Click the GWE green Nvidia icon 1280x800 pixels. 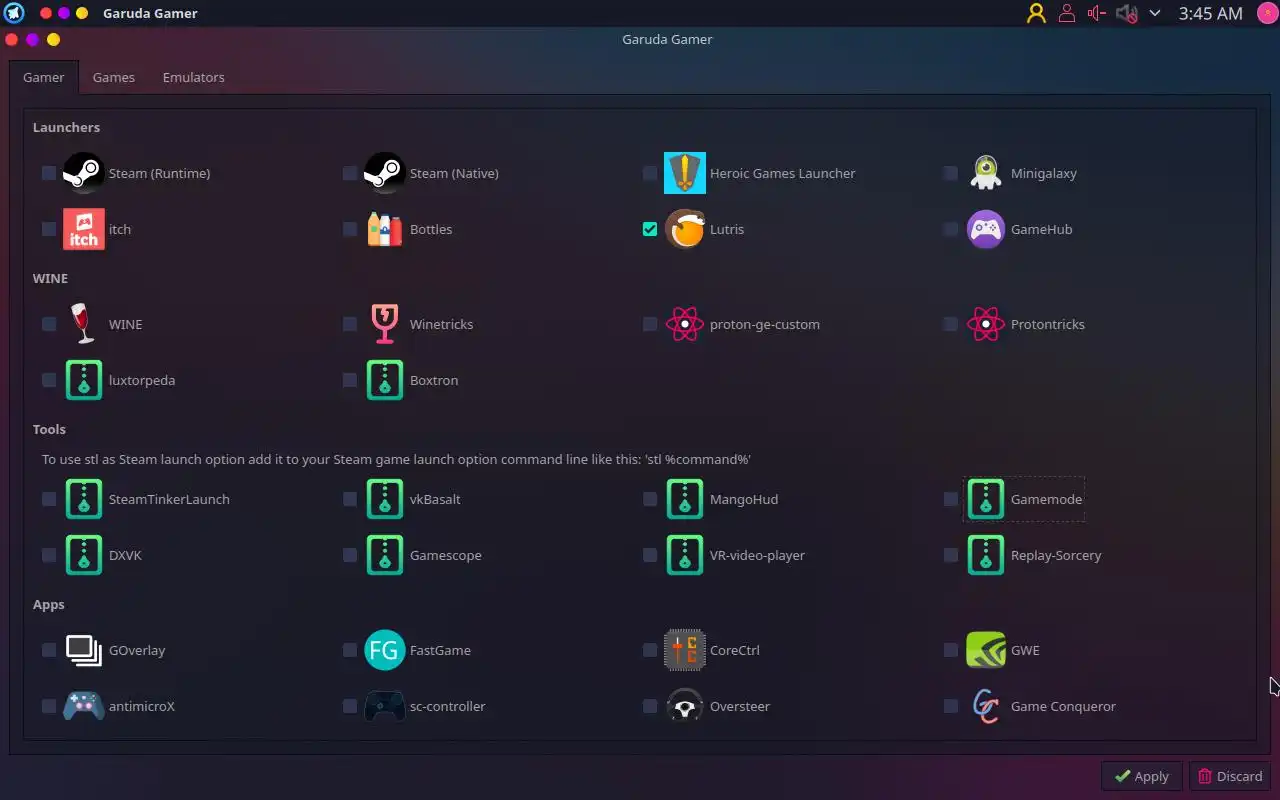tap(986, 650)
